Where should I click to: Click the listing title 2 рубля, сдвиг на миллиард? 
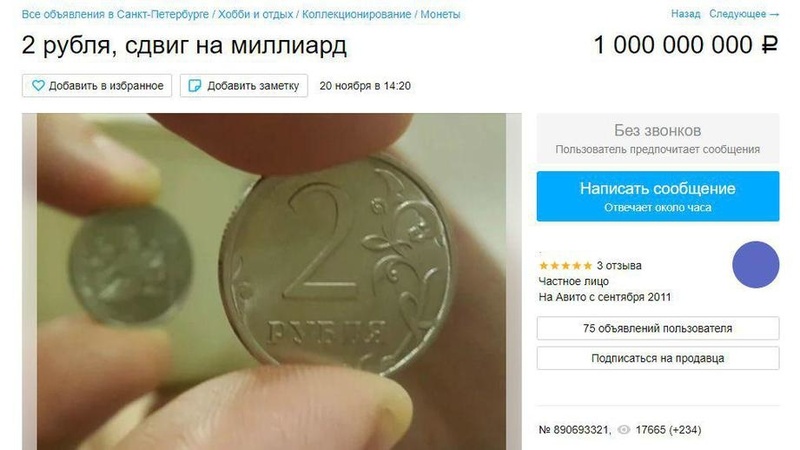(184, 45)
